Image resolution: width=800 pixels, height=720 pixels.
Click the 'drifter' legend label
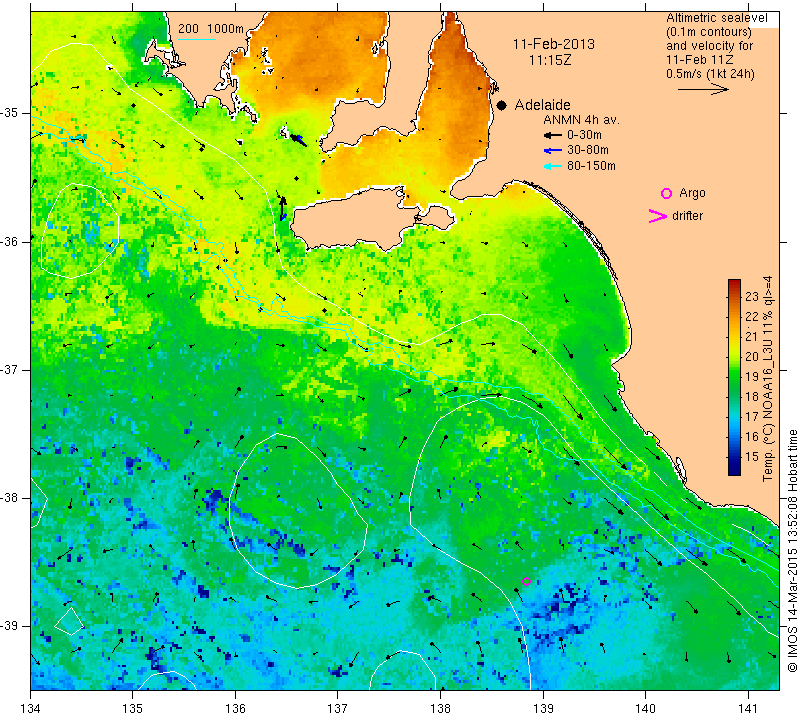click(x=687, y=216)
